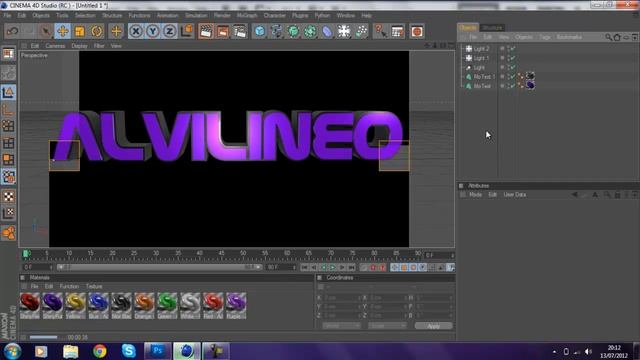Image resolution: width=640 pixels, height=360 pixels.
Task: Open Attributes panel Mode menu
Action: pos(476,195)
